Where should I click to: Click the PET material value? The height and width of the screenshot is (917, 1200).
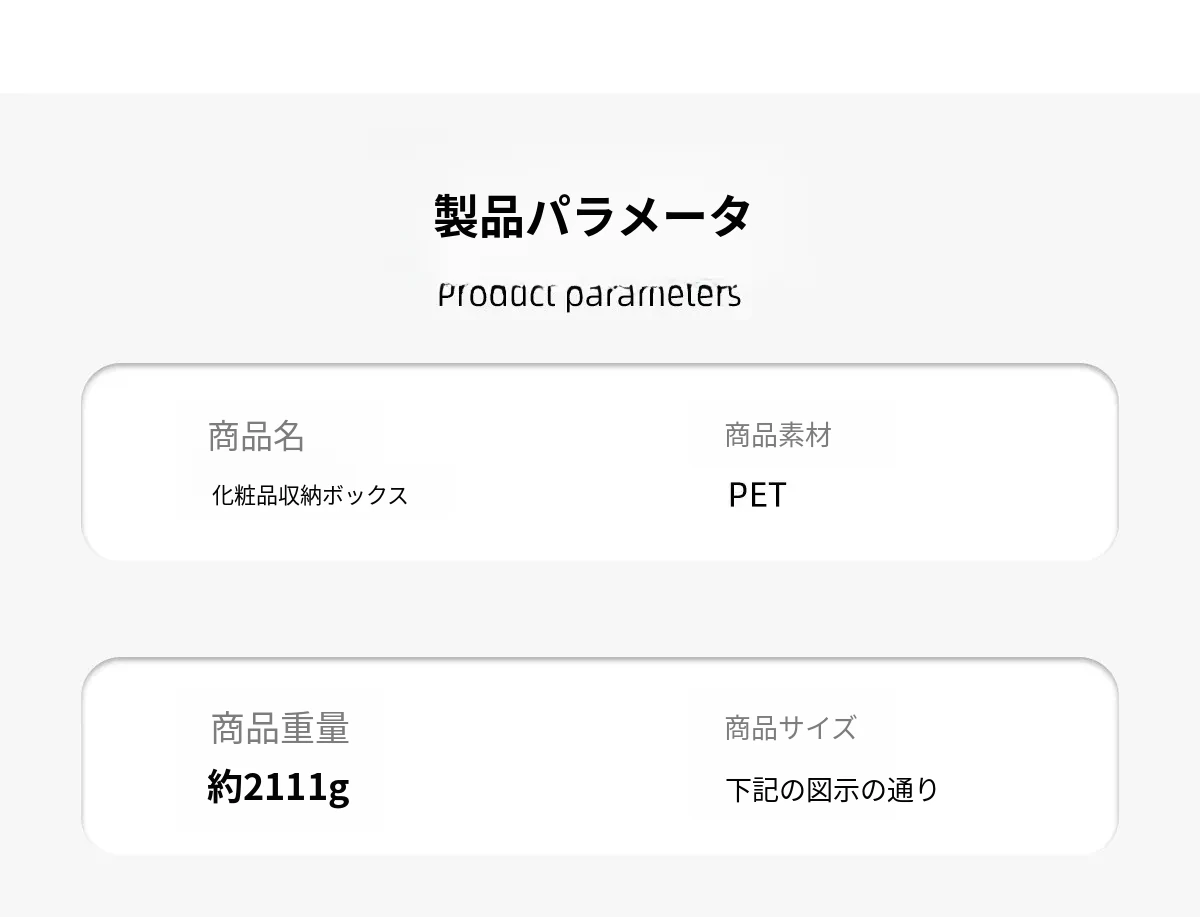757,495
